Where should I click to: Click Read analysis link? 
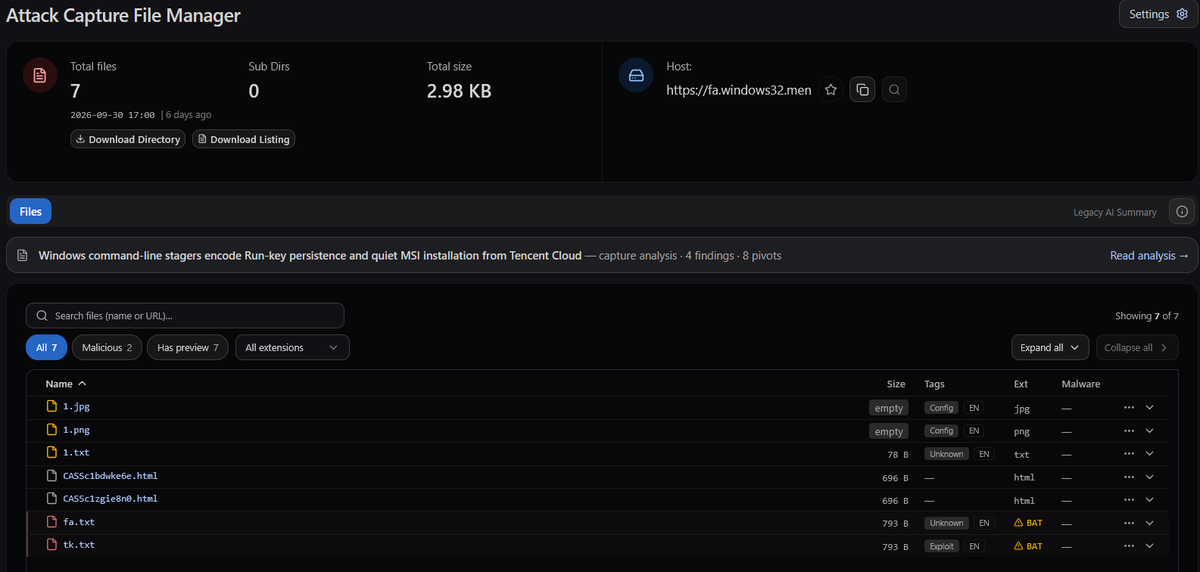point(1149,255)
